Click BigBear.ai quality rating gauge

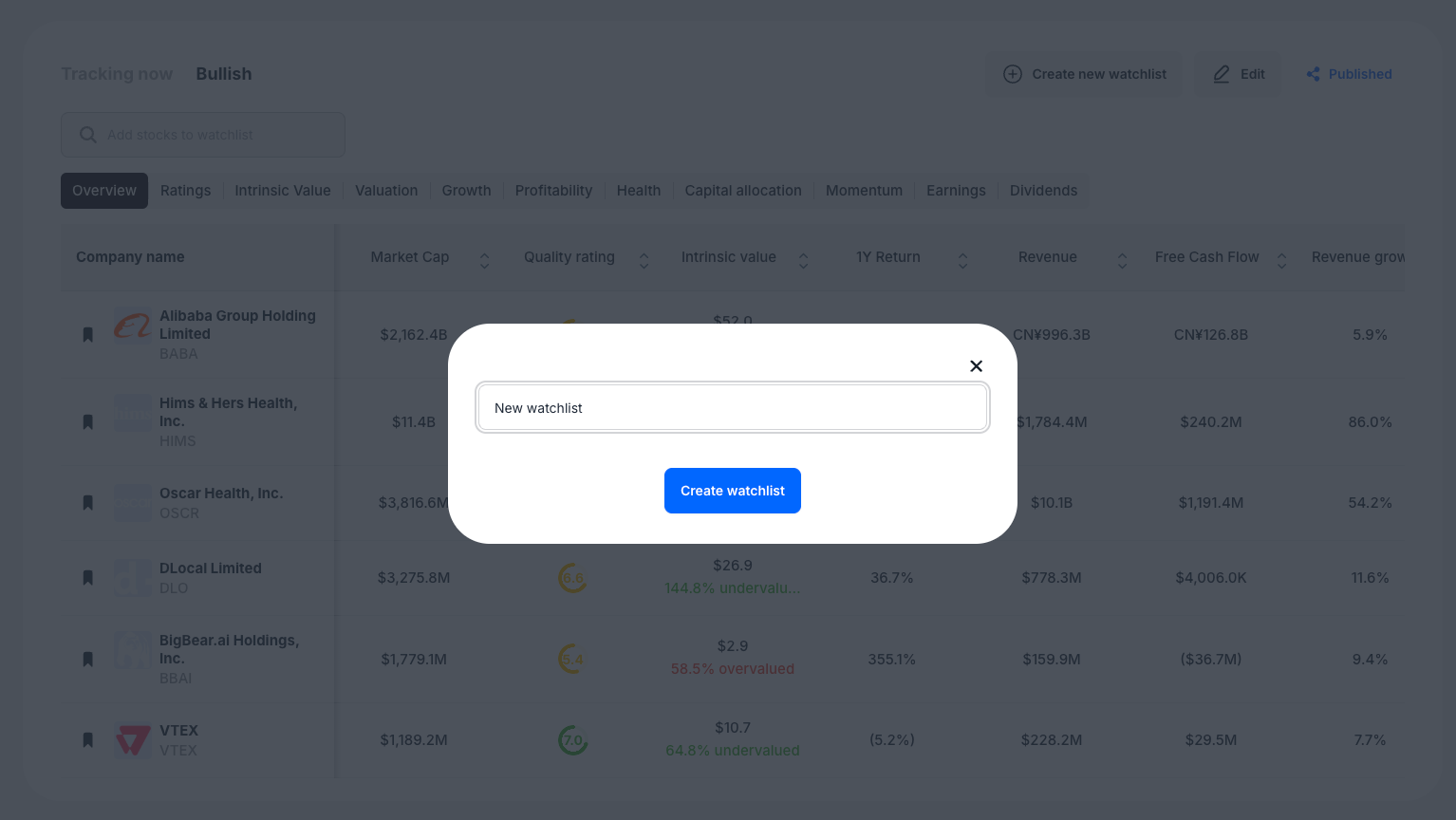pyautogui.click(x=572, y=659)
